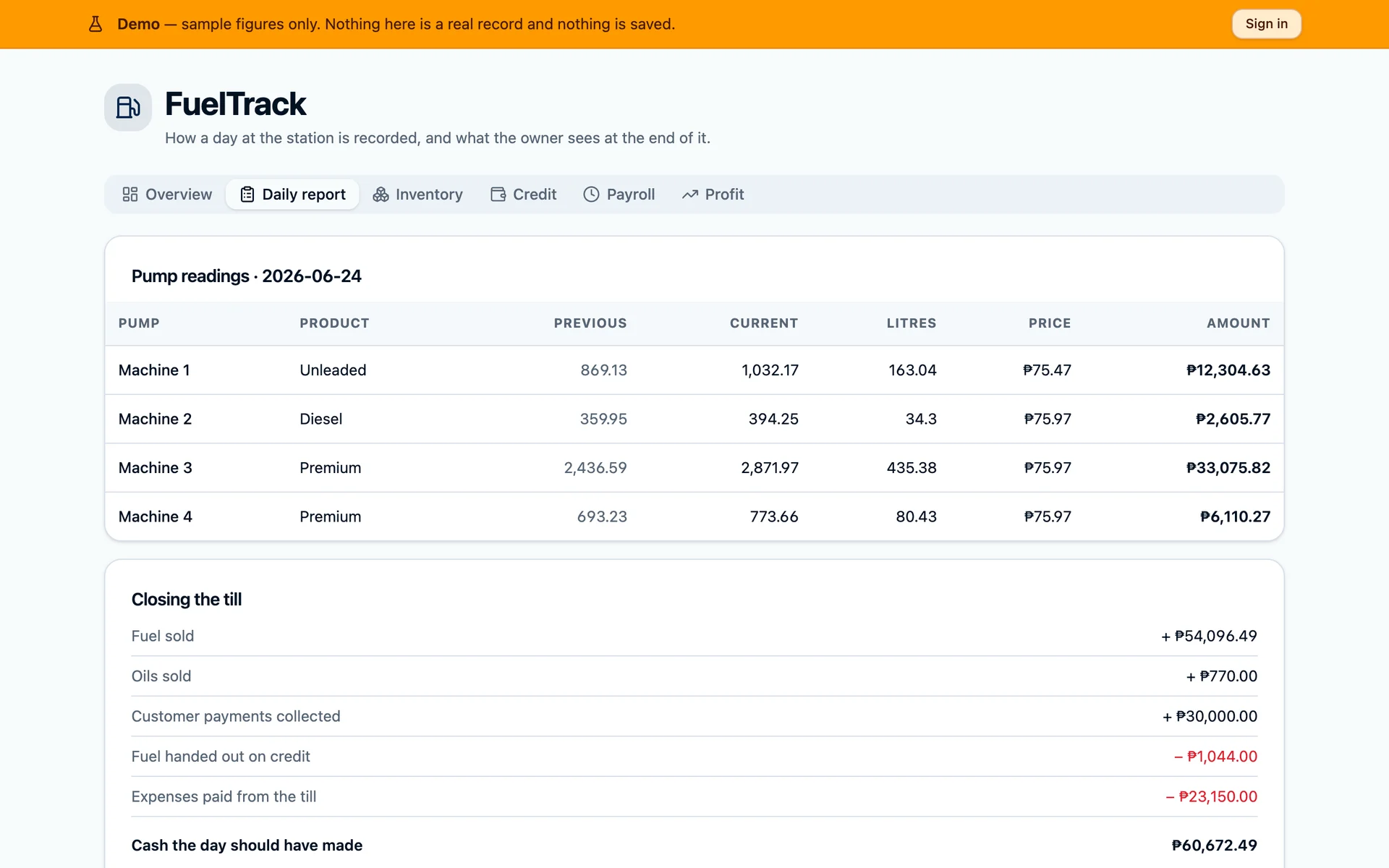This screenshot has height=868, width=1389.
Task: Click the PUMP column header
Action: (139, 323)
